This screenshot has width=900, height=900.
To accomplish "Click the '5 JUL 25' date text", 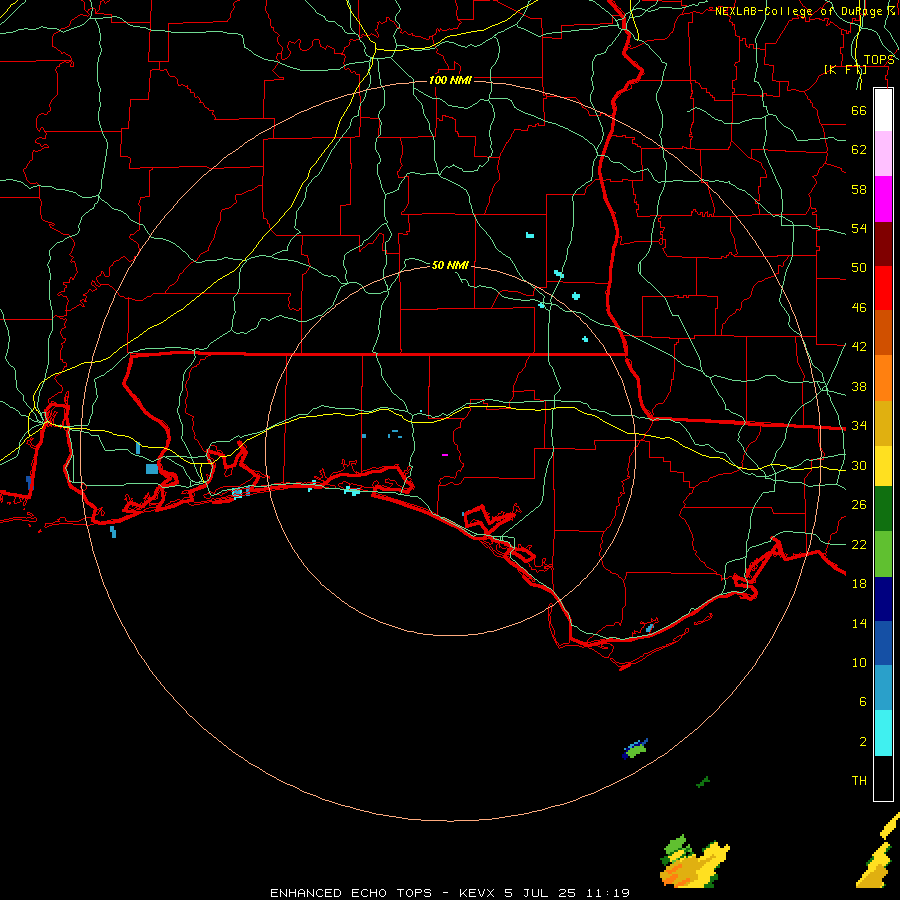I will (541, 893).
